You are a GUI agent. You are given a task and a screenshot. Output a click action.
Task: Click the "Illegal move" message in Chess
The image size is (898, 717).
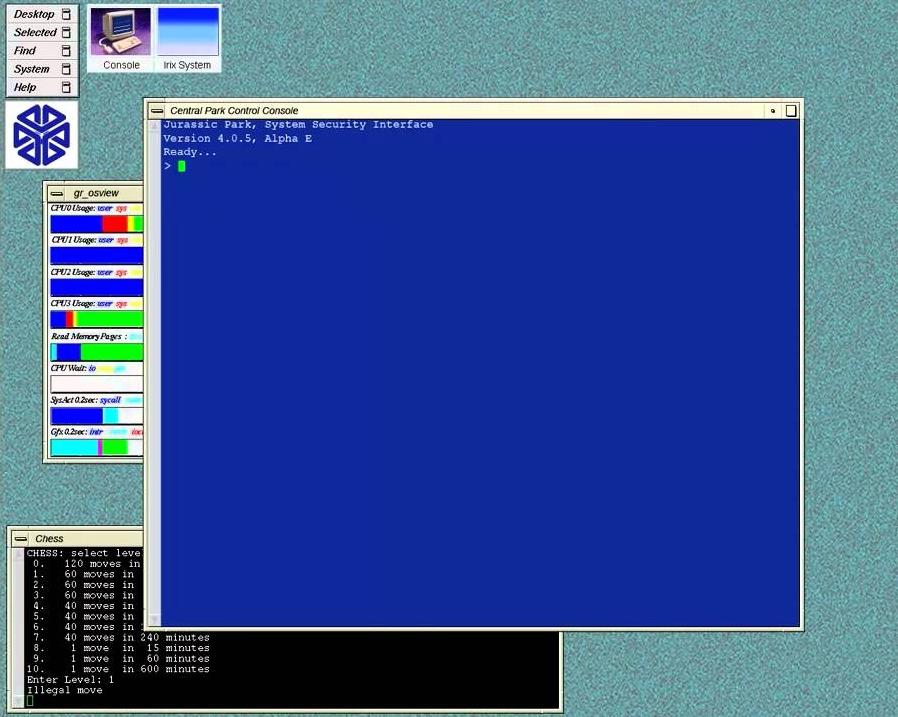point(65,690)
